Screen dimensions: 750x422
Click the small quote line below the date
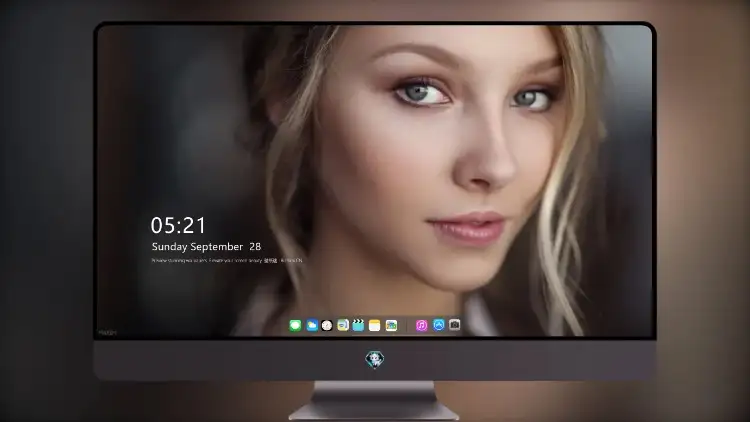coord(227,261)
